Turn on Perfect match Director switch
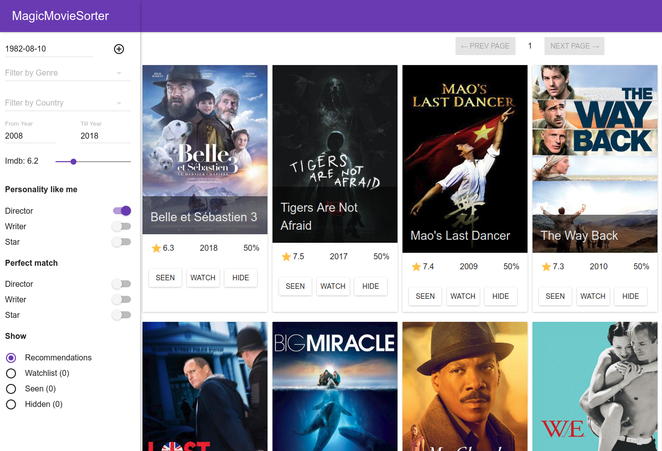Image resolution: width=662 pixels, height=451 pixels. click(121, 284)
